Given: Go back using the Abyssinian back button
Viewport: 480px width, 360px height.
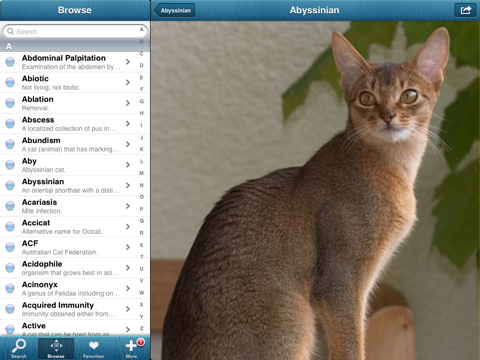Looking at the screenshot, I should [175, 10].
